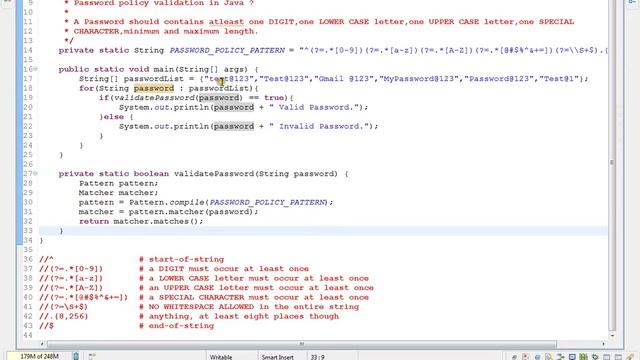Click the comment # start-of-string

(x=182, y=260)
